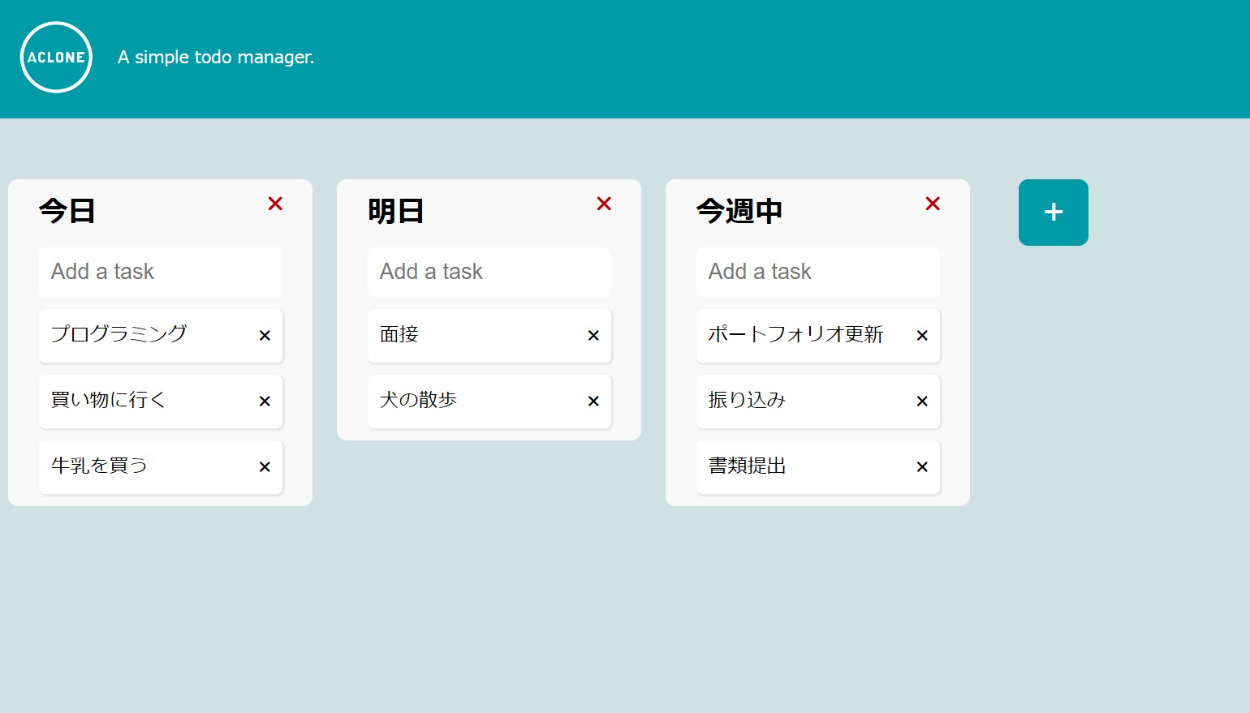Delete the 今日 list with red X
The height and width of the screenshot is (713, 1250).
point(275,204)
